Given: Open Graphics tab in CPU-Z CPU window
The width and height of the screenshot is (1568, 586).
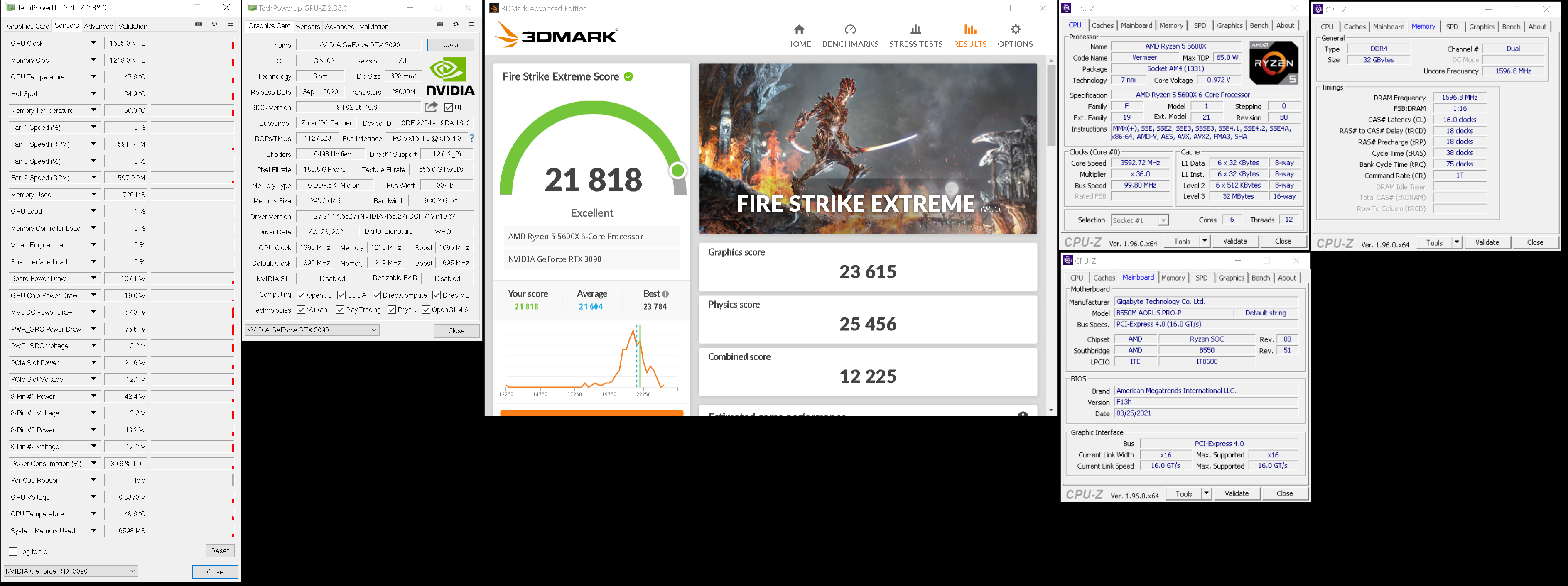Looking at the screenshot, I should pos(1229,26).
